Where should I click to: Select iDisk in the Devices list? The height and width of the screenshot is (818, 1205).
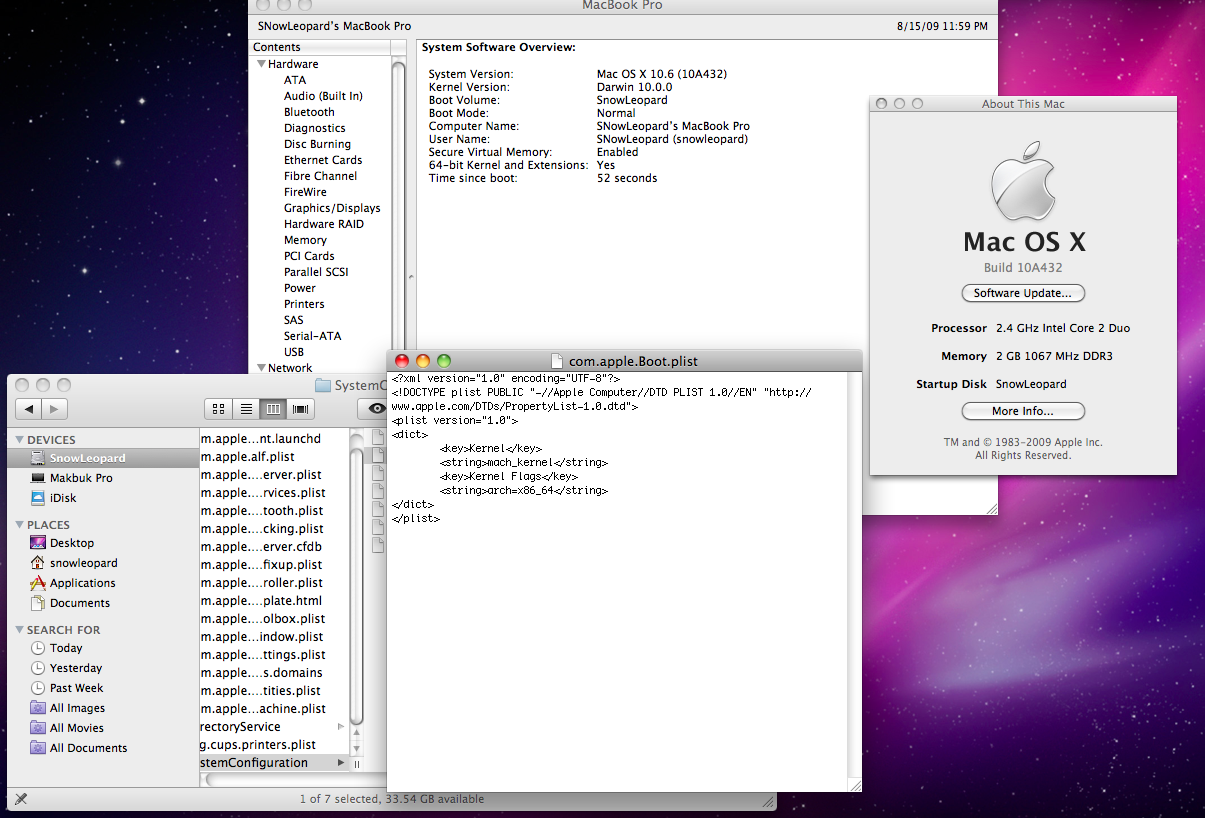tap(62, 498)
